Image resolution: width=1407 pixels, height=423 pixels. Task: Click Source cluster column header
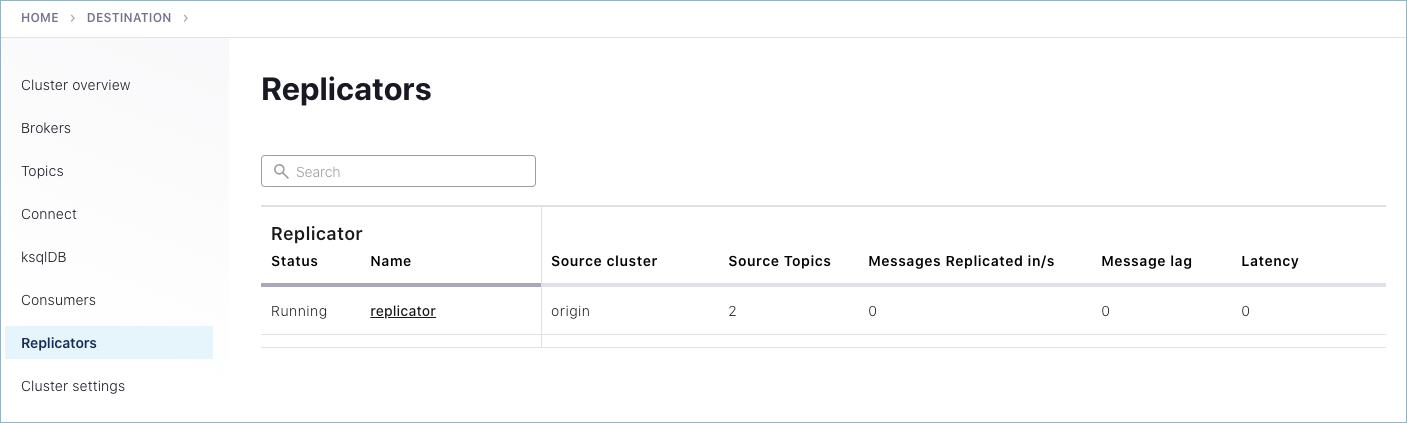[604, 261]
